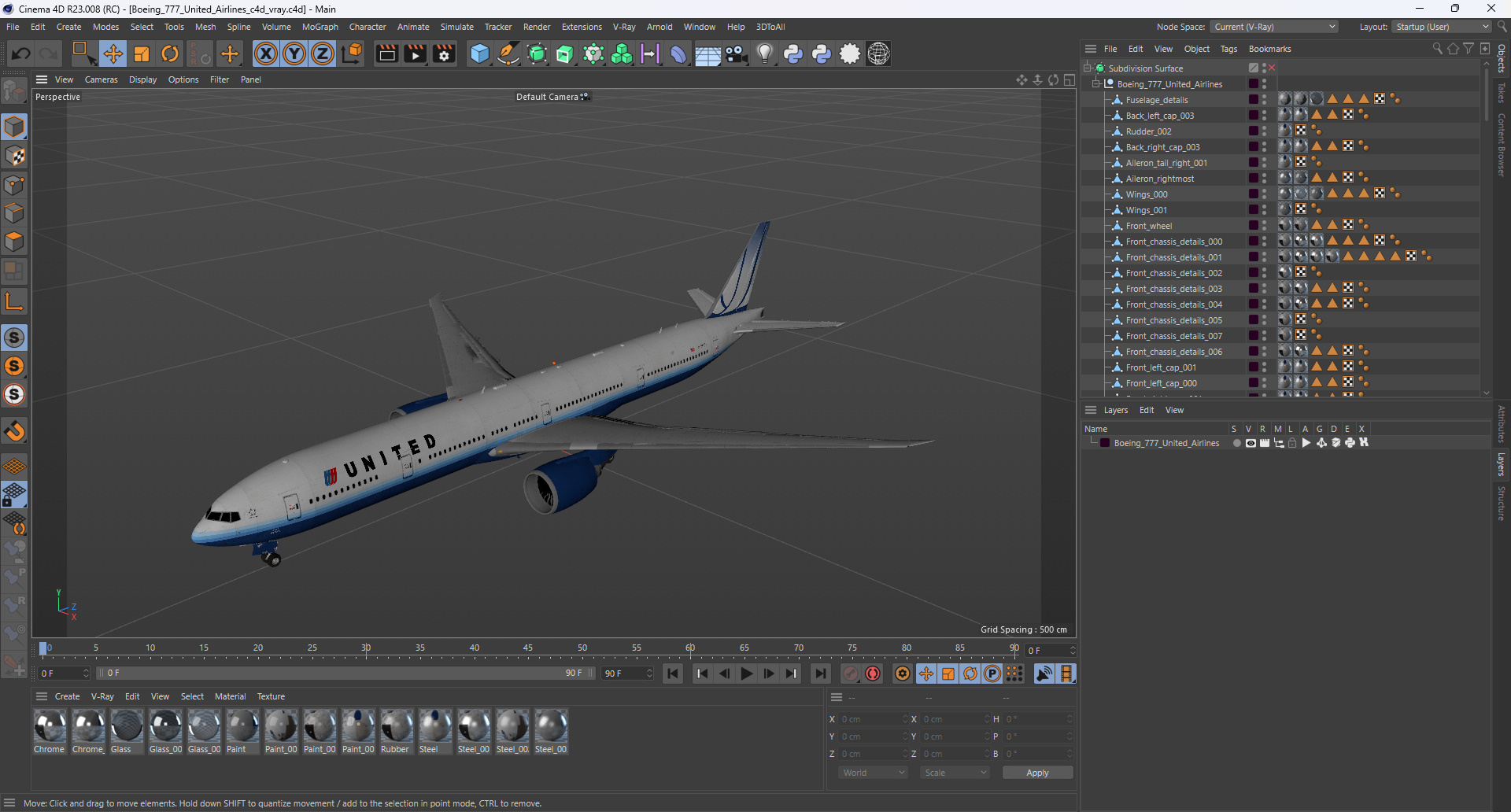Select the Move tool in the top toolbar

[x=113, y=54]
